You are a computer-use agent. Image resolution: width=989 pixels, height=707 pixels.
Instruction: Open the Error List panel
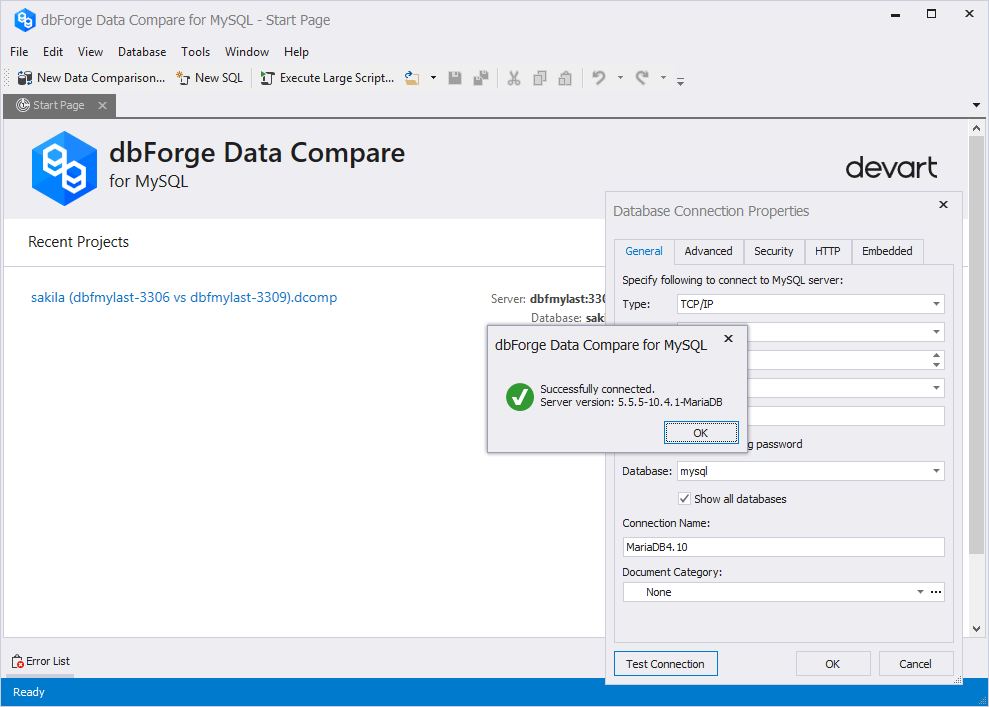41,661
